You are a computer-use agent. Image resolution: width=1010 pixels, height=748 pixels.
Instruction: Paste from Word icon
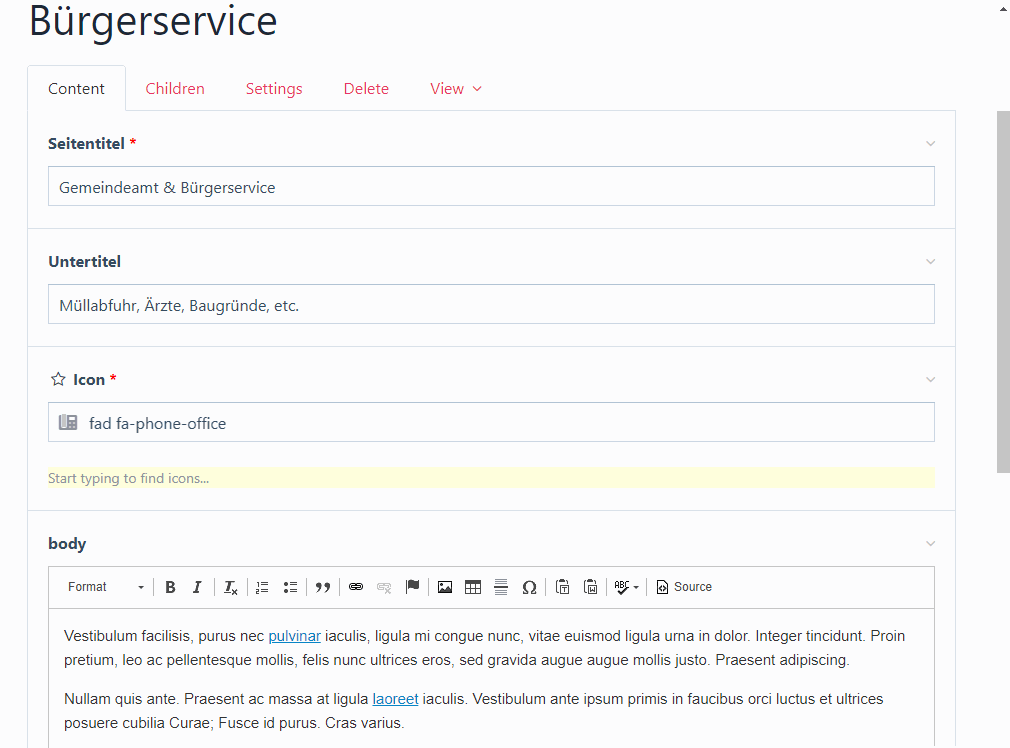(590, 587)
